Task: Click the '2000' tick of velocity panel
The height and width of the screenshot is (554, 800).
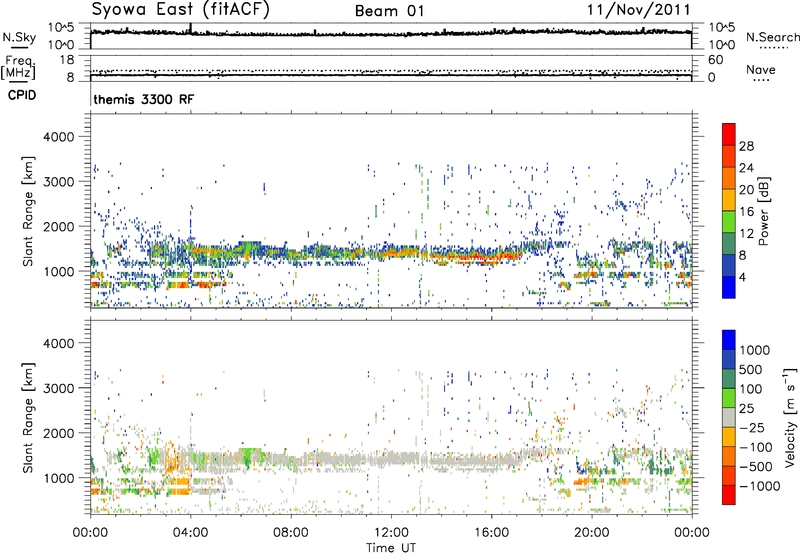Action: click(x=58, y=433)
